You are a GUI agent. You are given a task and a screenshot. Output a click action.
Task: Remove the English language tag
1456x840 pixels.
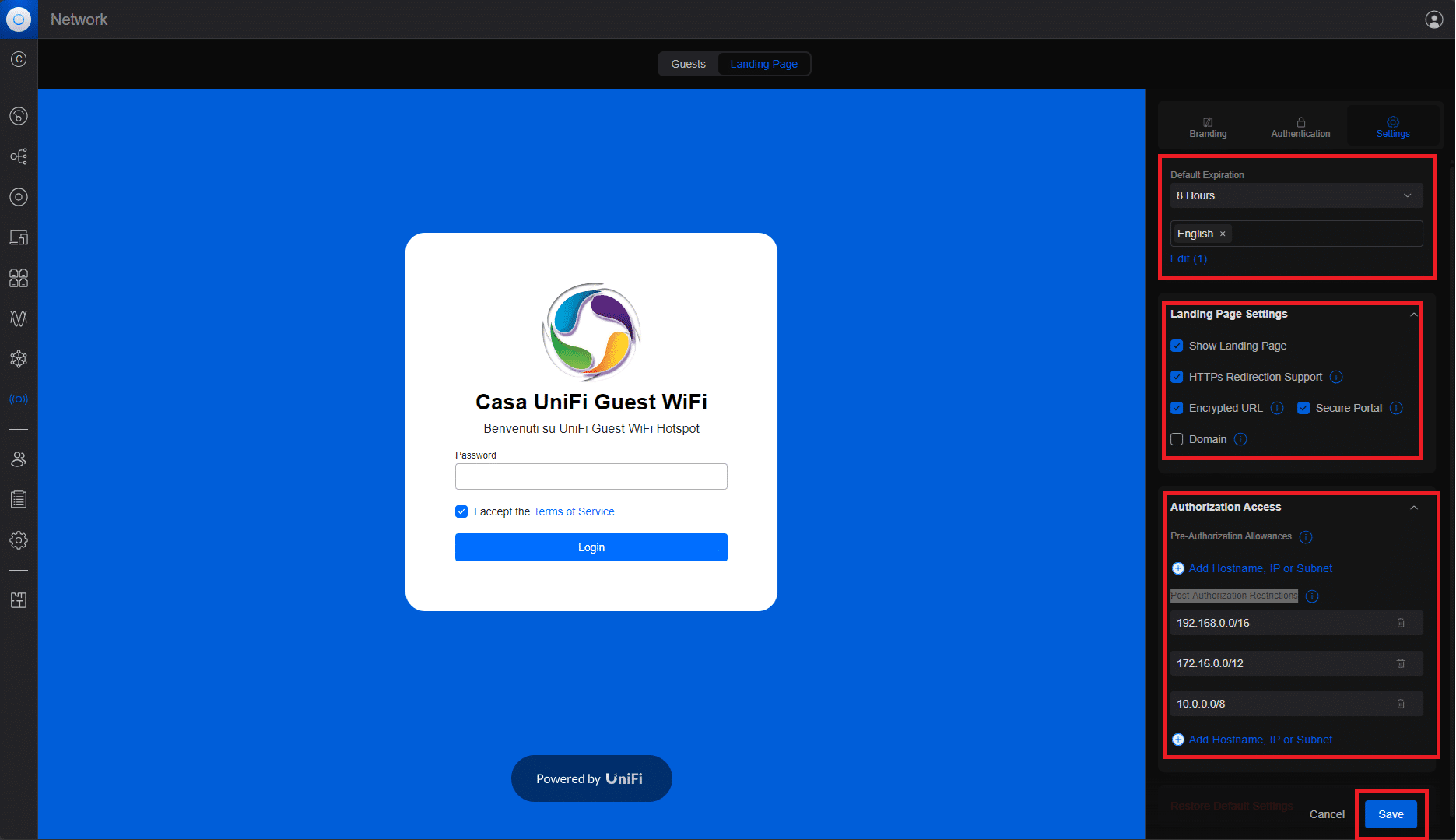pos(1223,234)
